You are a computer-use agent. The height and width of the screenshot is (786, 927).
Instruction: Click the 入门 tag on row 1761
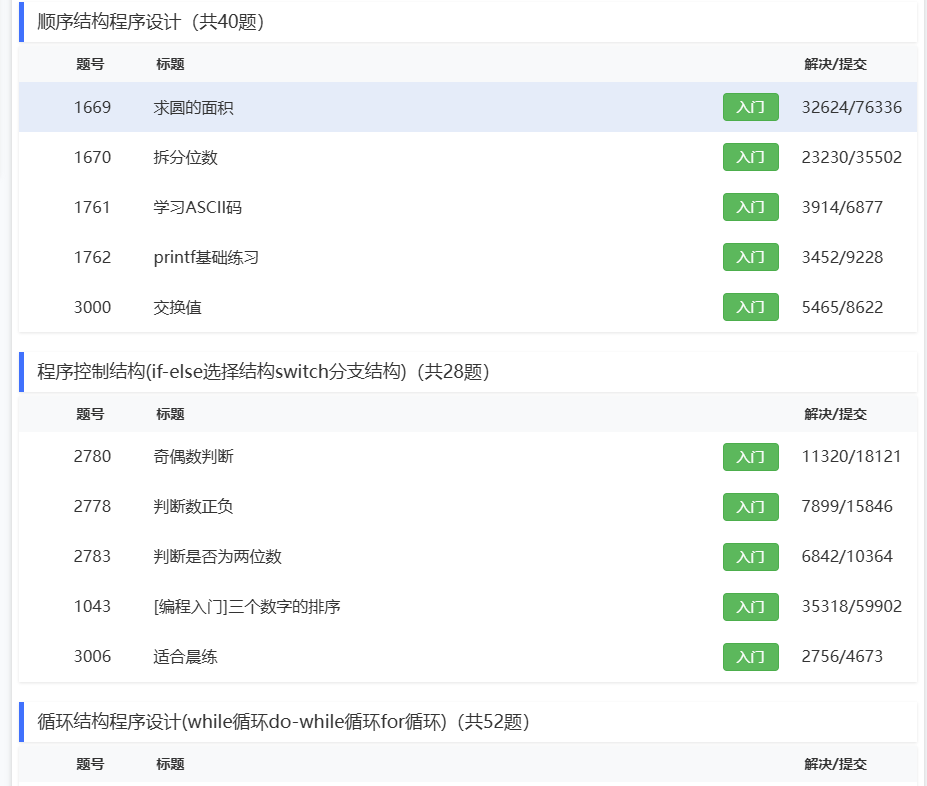pyautogui.click(x=750, y=207)
